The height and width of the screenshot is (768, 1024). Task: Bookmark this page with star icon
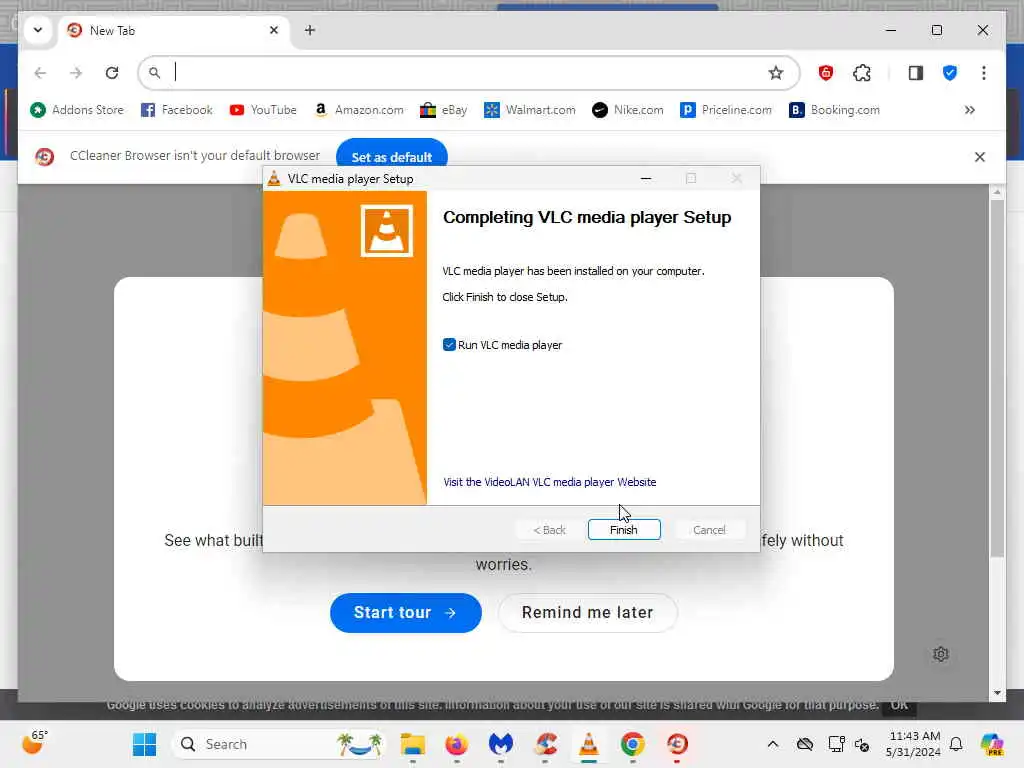[x=775, y=72]
